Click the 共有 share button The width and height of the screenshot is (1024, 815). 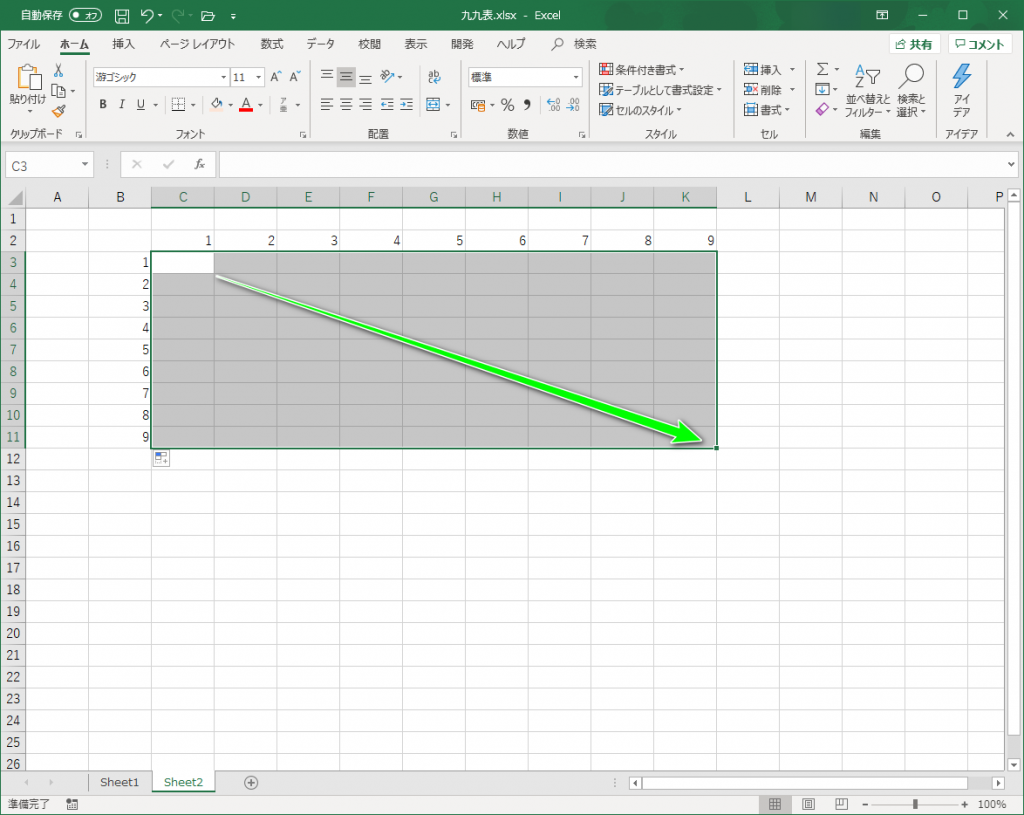click(914, 44)
